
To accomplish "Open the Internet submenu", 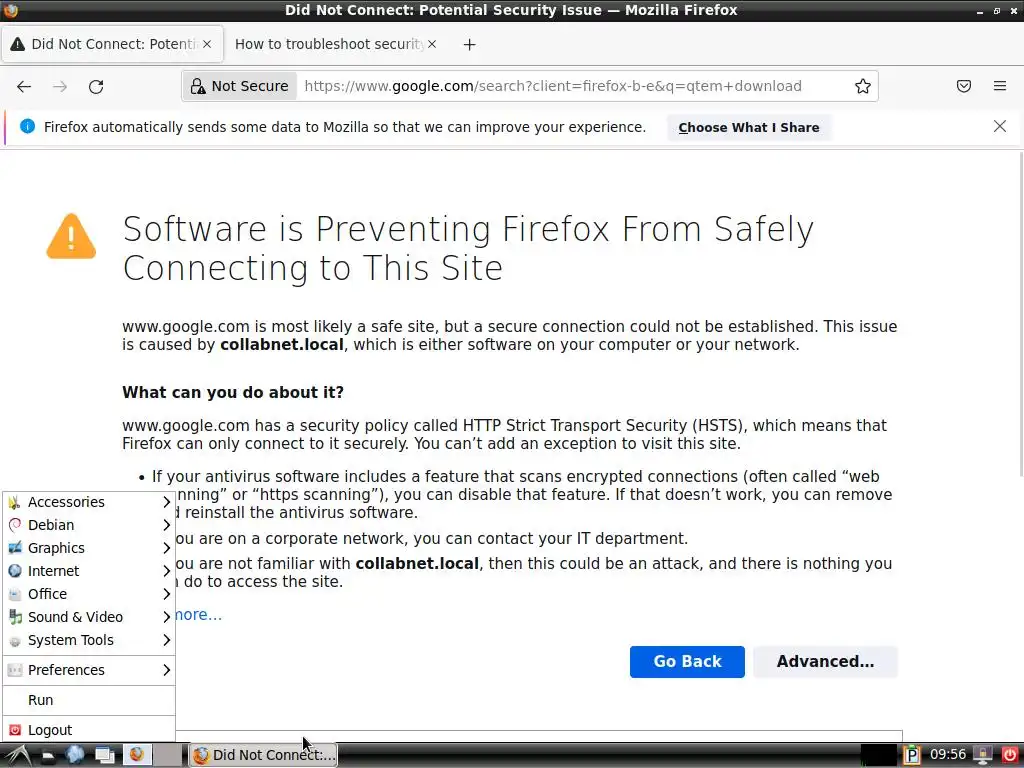I will point(89,571).
